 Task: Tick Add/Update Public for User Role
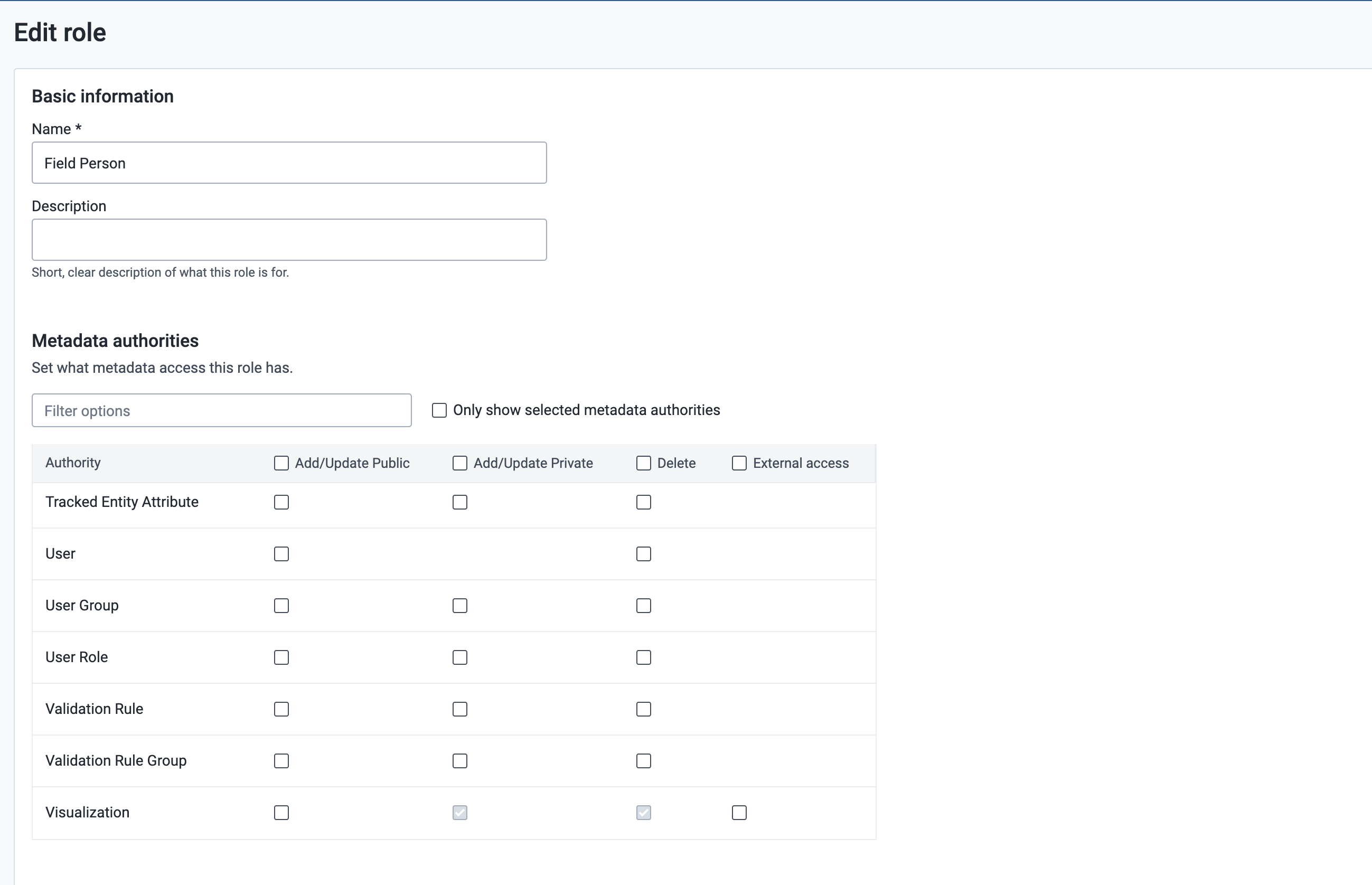pos(281,657)
